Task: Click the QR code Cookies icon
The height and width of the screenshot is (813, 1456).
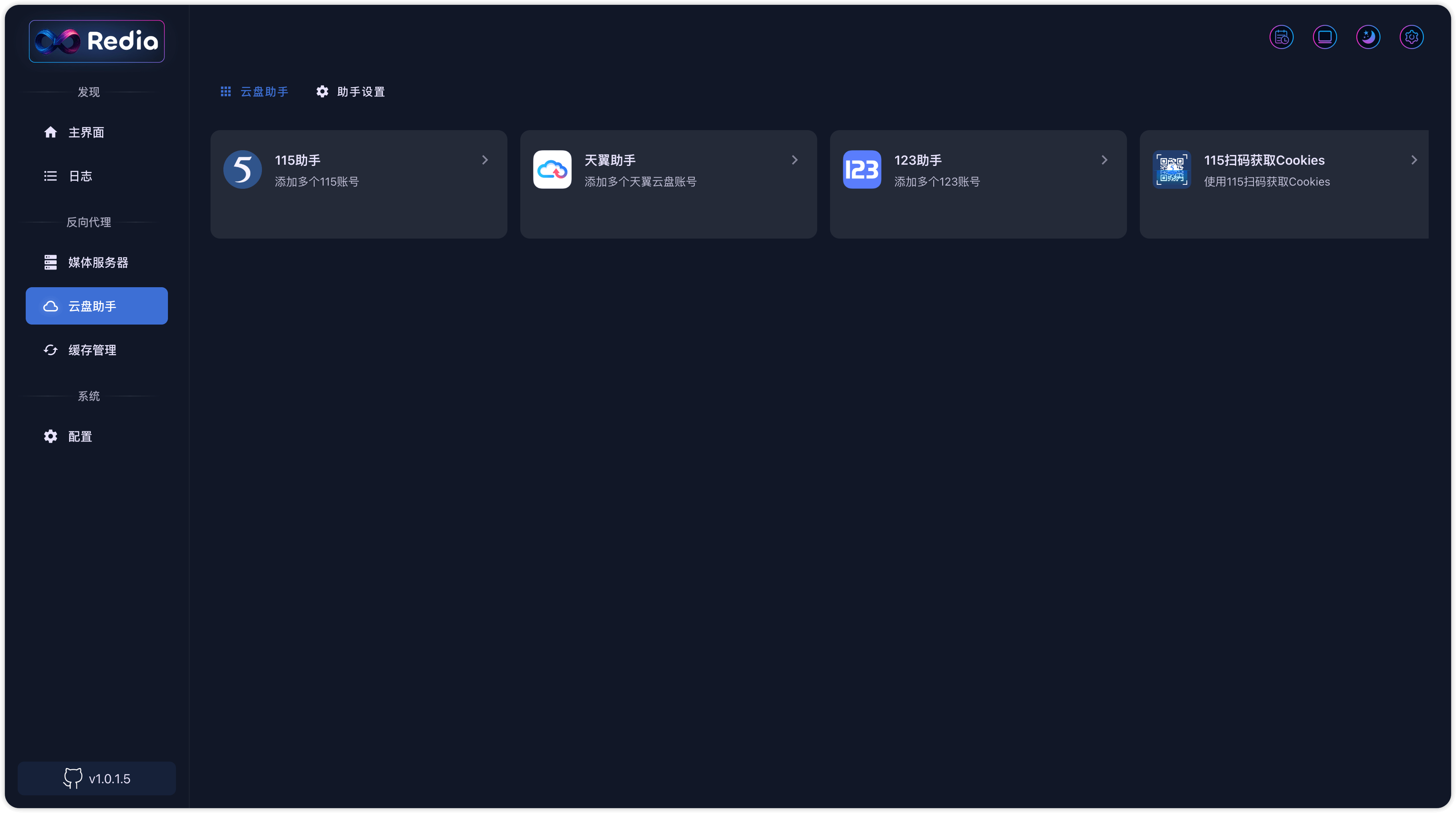Action: pos(1172,170)
